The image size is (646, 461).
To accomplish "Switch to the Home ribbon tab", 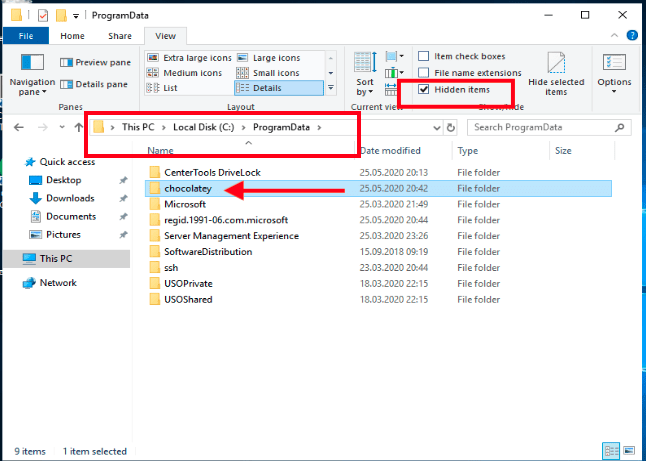I will pyautogui.click(x=72, y=36).
